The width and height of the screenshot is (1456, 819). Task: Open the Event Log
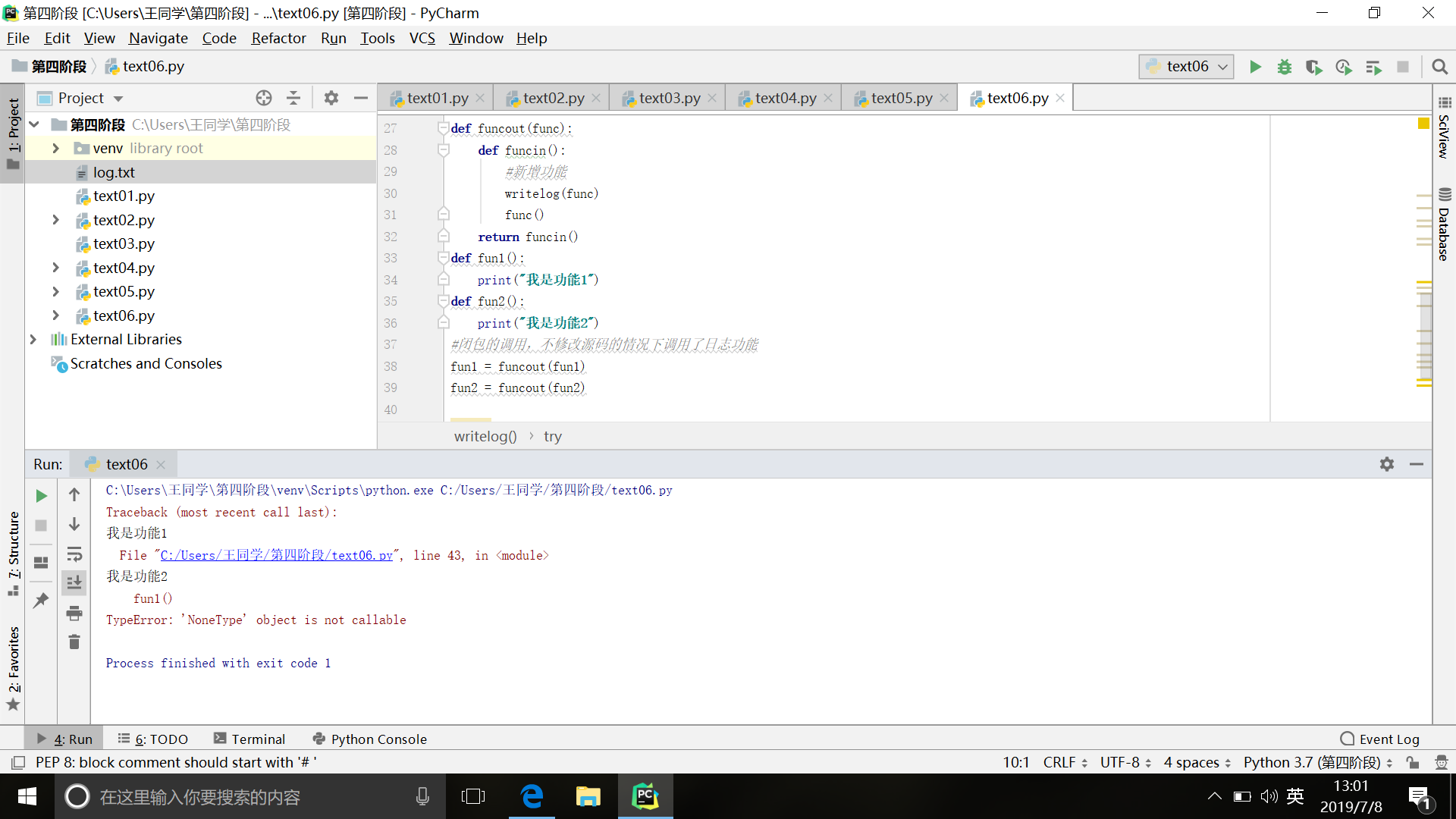(1380, 739)
